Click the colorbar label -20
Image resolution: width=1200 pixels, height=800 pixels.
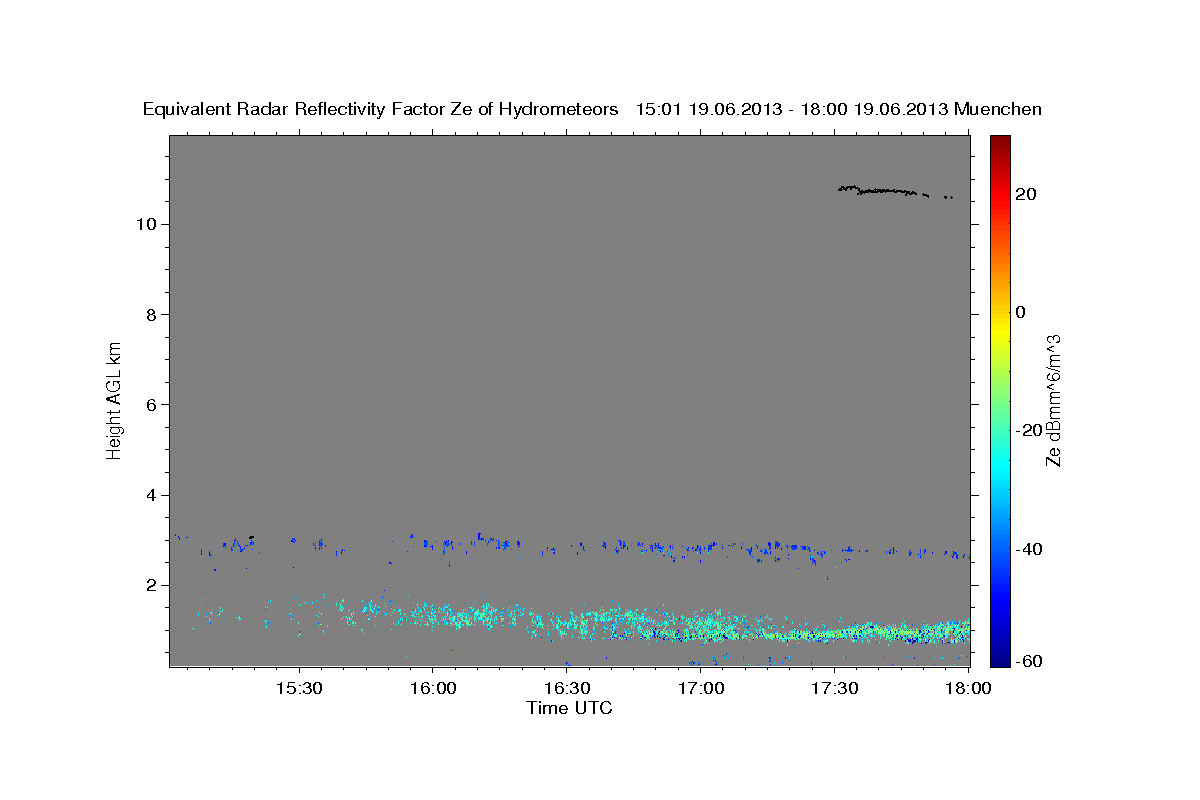[x=1029, y=430]
